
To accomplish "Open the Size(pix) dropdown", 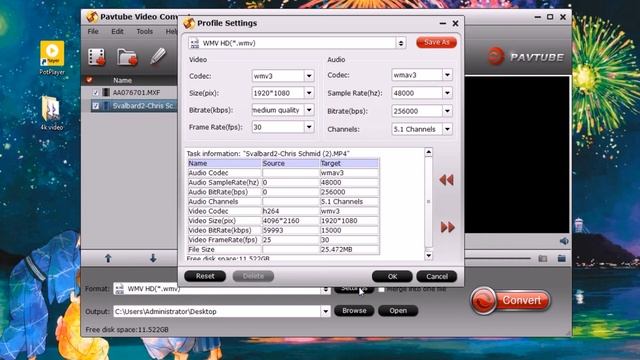I will (309, 93).
